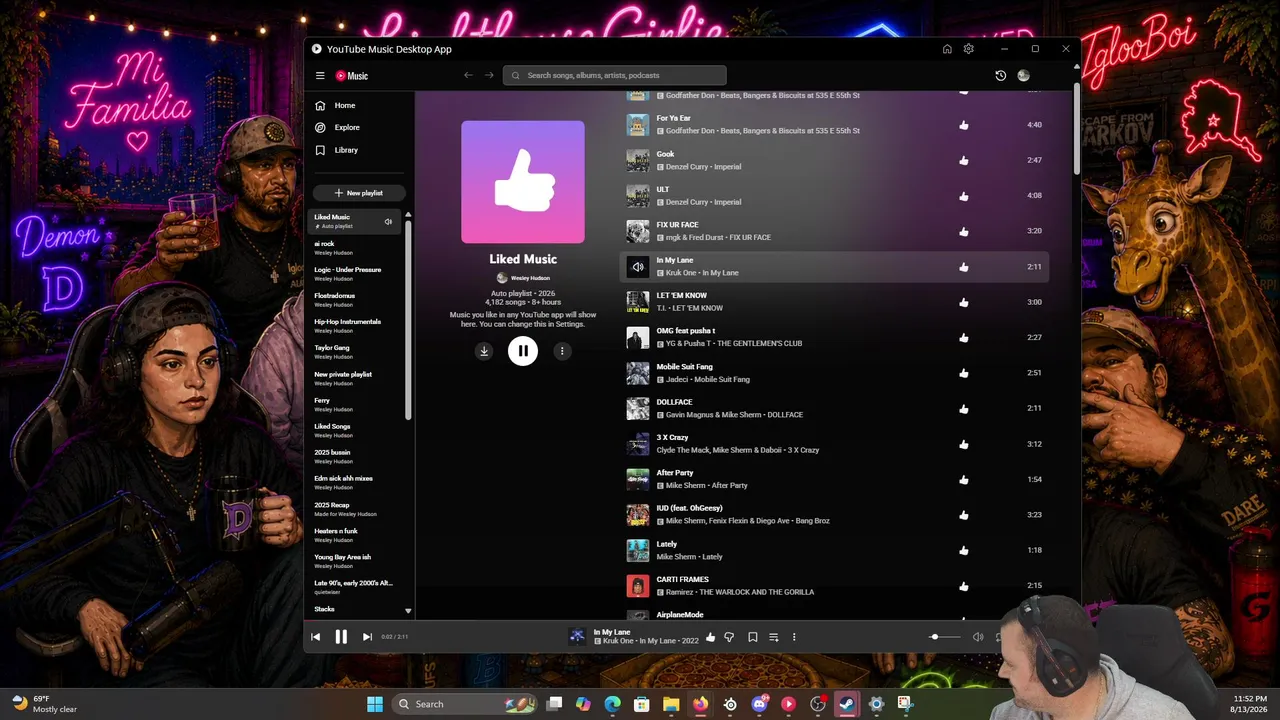
Task: Open Microsoft Edge from taskbar
Action: click(613, 704)
